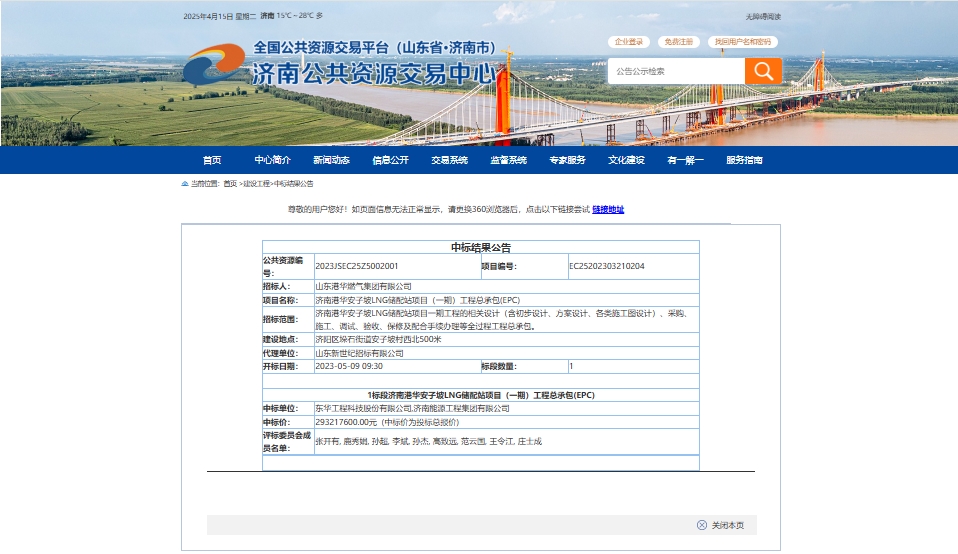Click 找回用户名和密码 recovery button
This screenshot has height=554, width=958.
[743, 42]
